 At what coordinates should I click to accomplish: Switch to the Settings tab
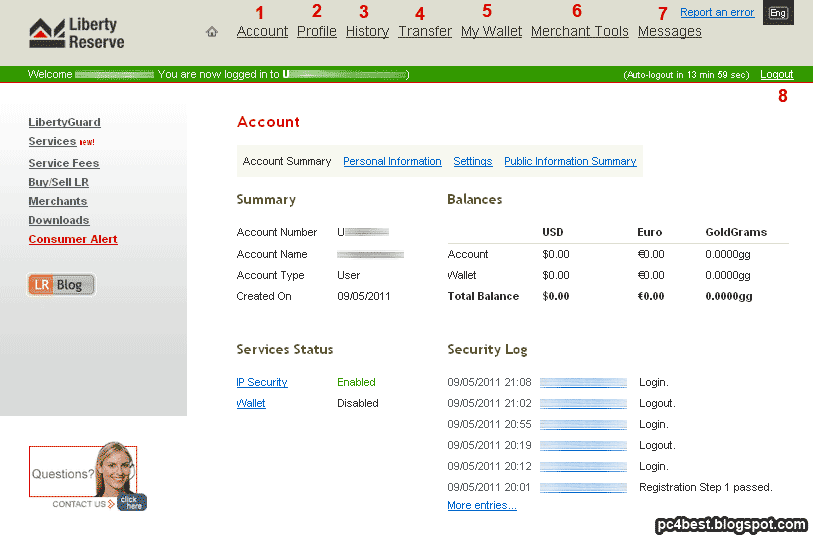473,161
